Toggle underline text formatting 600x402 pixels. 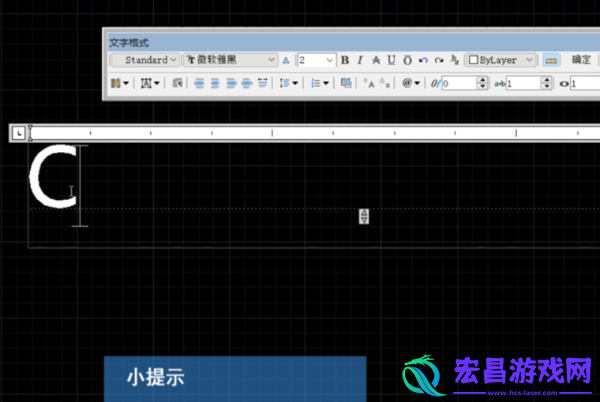point(391,60)
